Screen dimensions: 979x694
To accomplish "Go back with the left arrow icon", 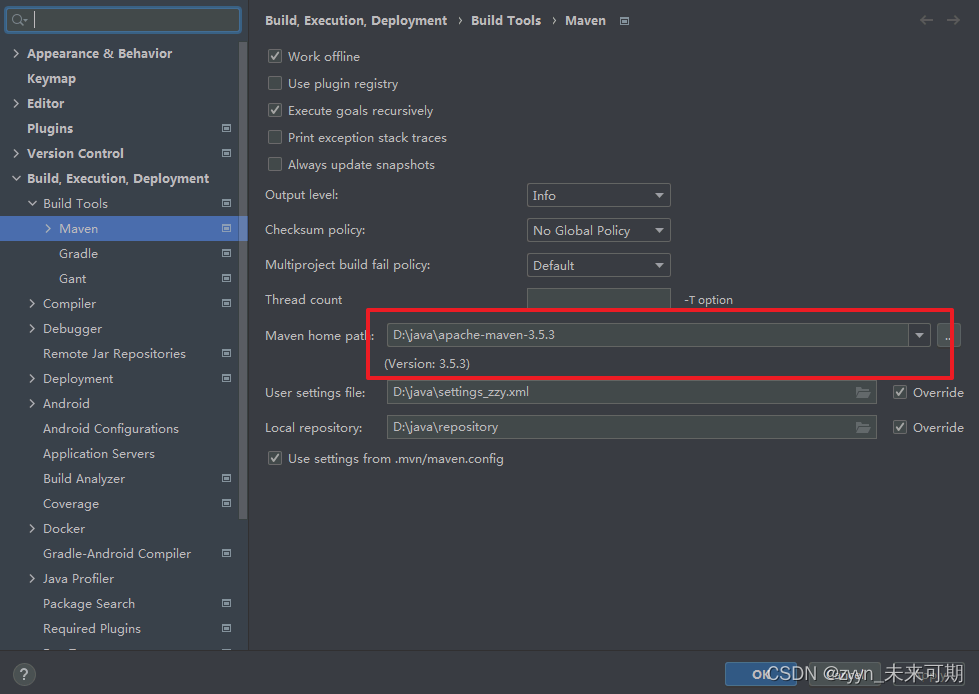I will (x=927, y=21).
